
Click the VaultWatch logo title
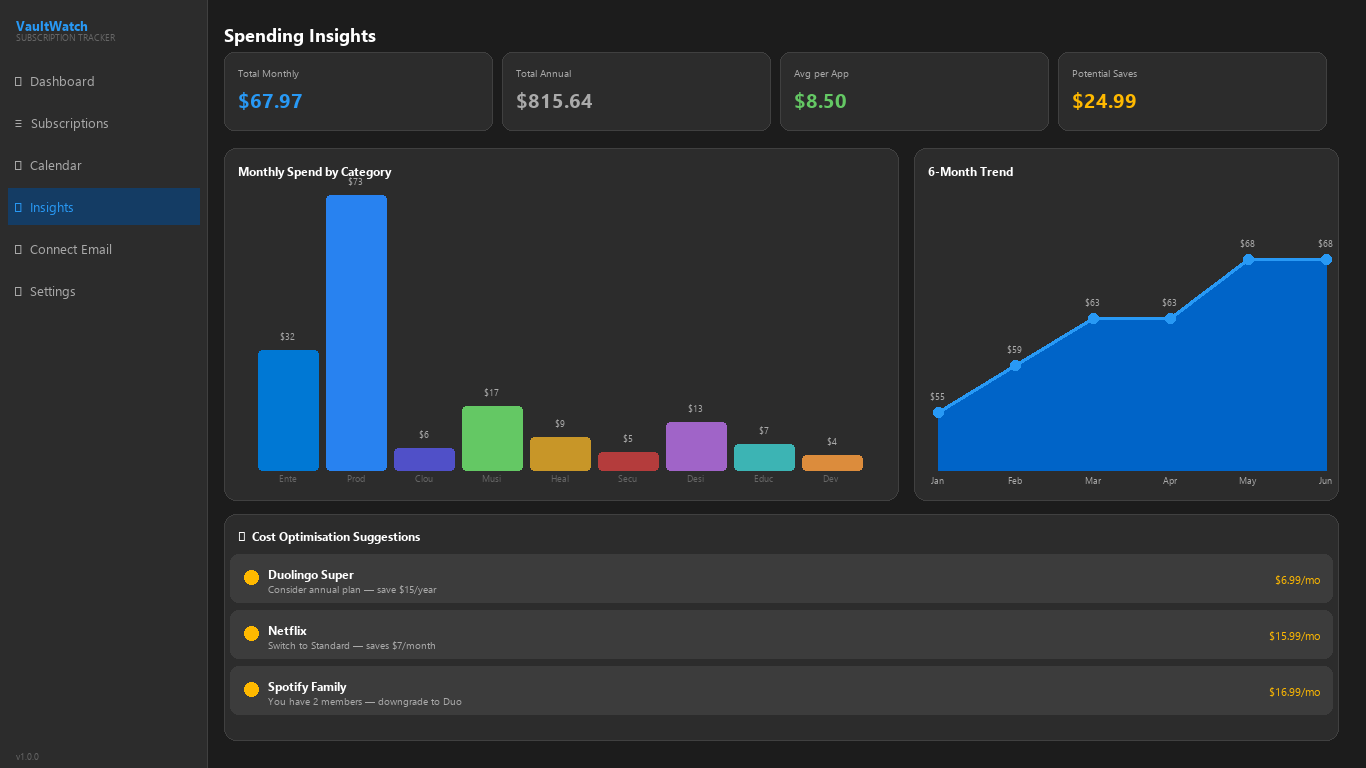pyautogui.click(x=52, y=26)
